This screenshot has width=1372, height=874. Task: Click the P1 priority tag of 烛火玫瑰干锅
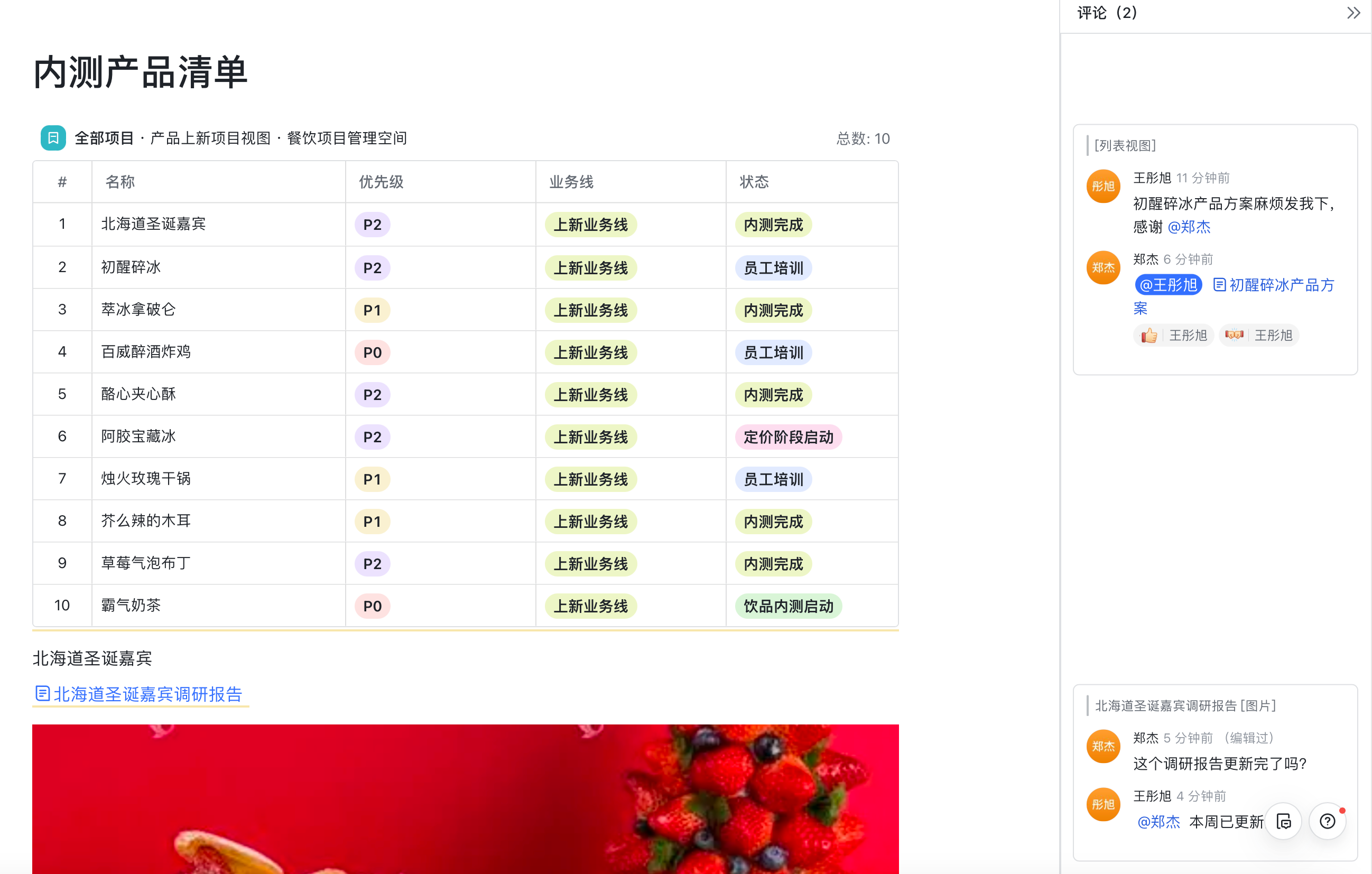(372, 480)
